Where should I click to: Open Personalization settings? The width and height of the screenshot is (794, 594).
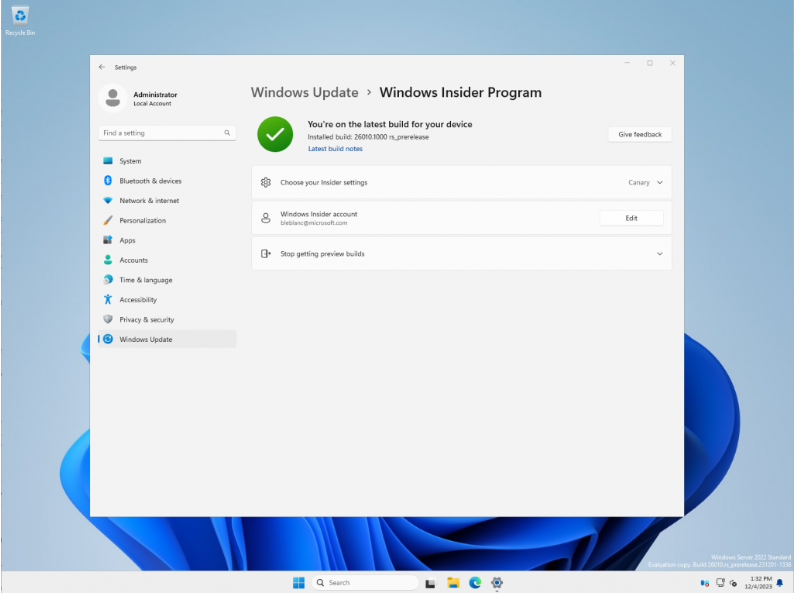(167, 220)
